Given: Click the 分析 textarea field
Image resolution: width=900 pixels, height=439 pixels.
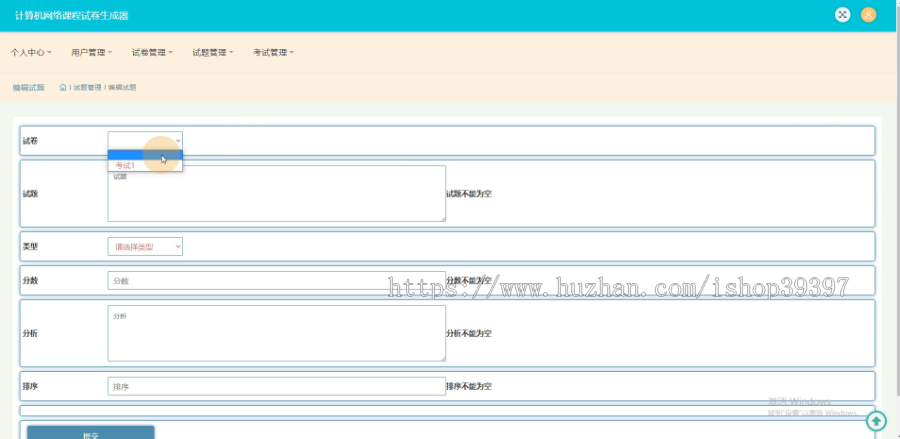Looking at the screenshot, I should 277,333.
